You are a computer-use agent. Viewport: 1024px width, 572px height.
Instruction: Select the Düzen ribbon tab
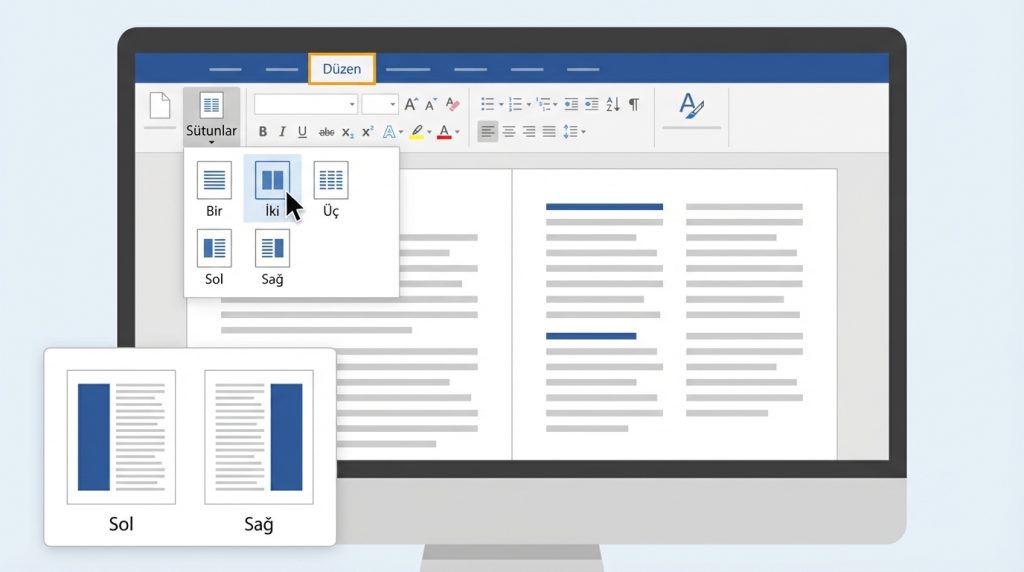coord(342,69)
